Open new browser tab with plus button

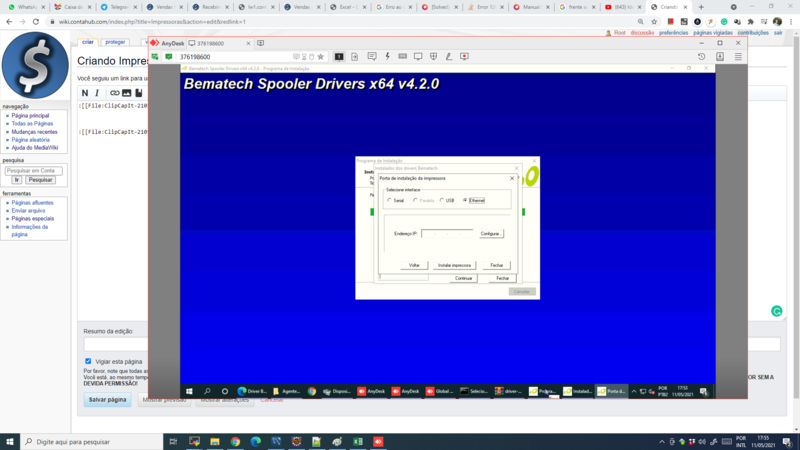pyautogui.click(x=701, y=7)
